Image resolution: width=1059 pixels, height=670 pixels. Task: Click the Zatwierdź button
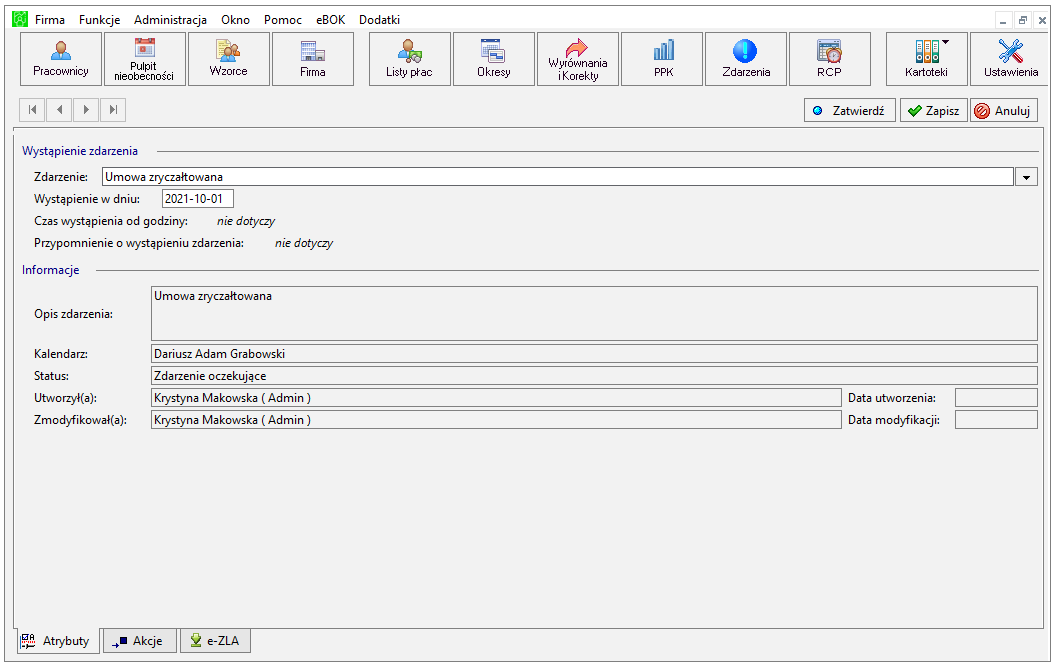click(x=850, y=110)
